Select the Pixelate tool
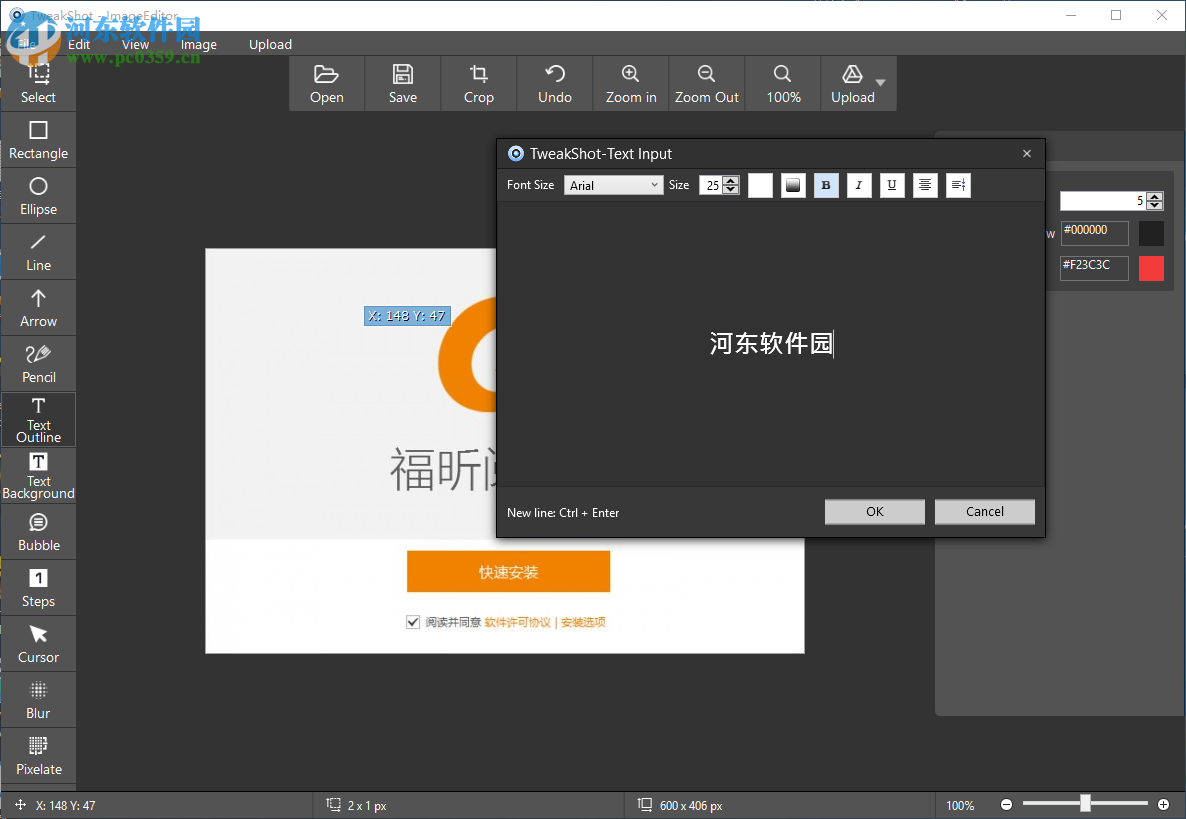 pyautogui.click(x=38, y=755)
